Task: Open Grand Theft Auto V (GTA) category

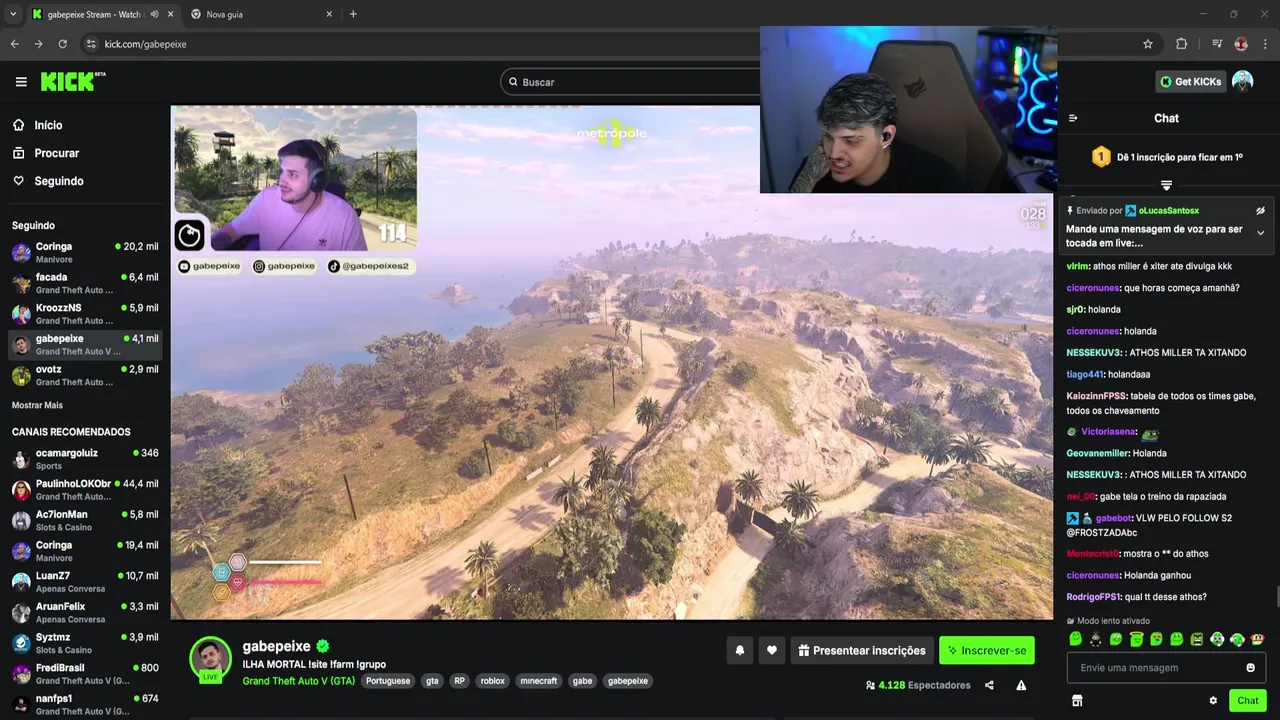Action: 298,681
